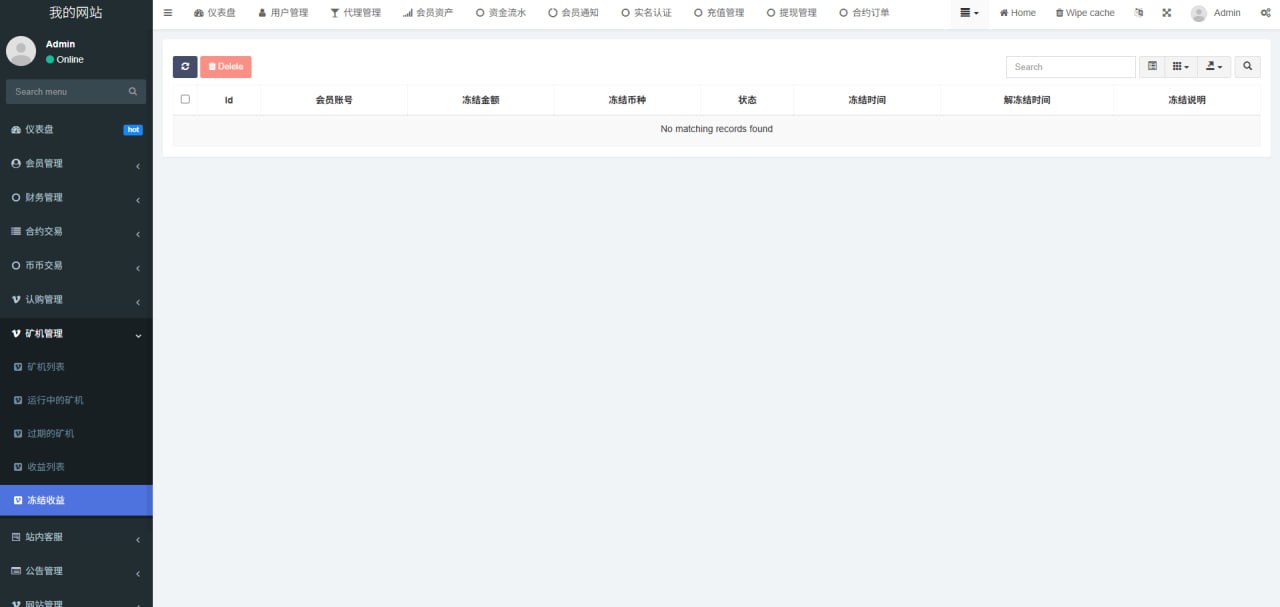Click the refresh table button
Screen dimensions: 1280x607
[x=185, y=67]
